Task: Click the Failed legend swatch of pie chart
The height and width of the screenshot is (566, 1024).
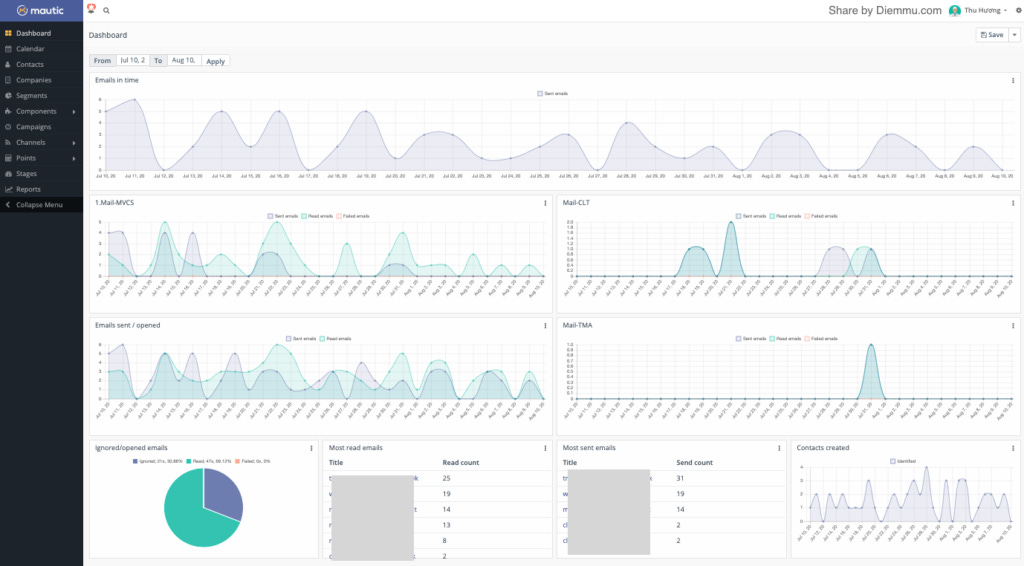Action: click(x=237, y=462)
